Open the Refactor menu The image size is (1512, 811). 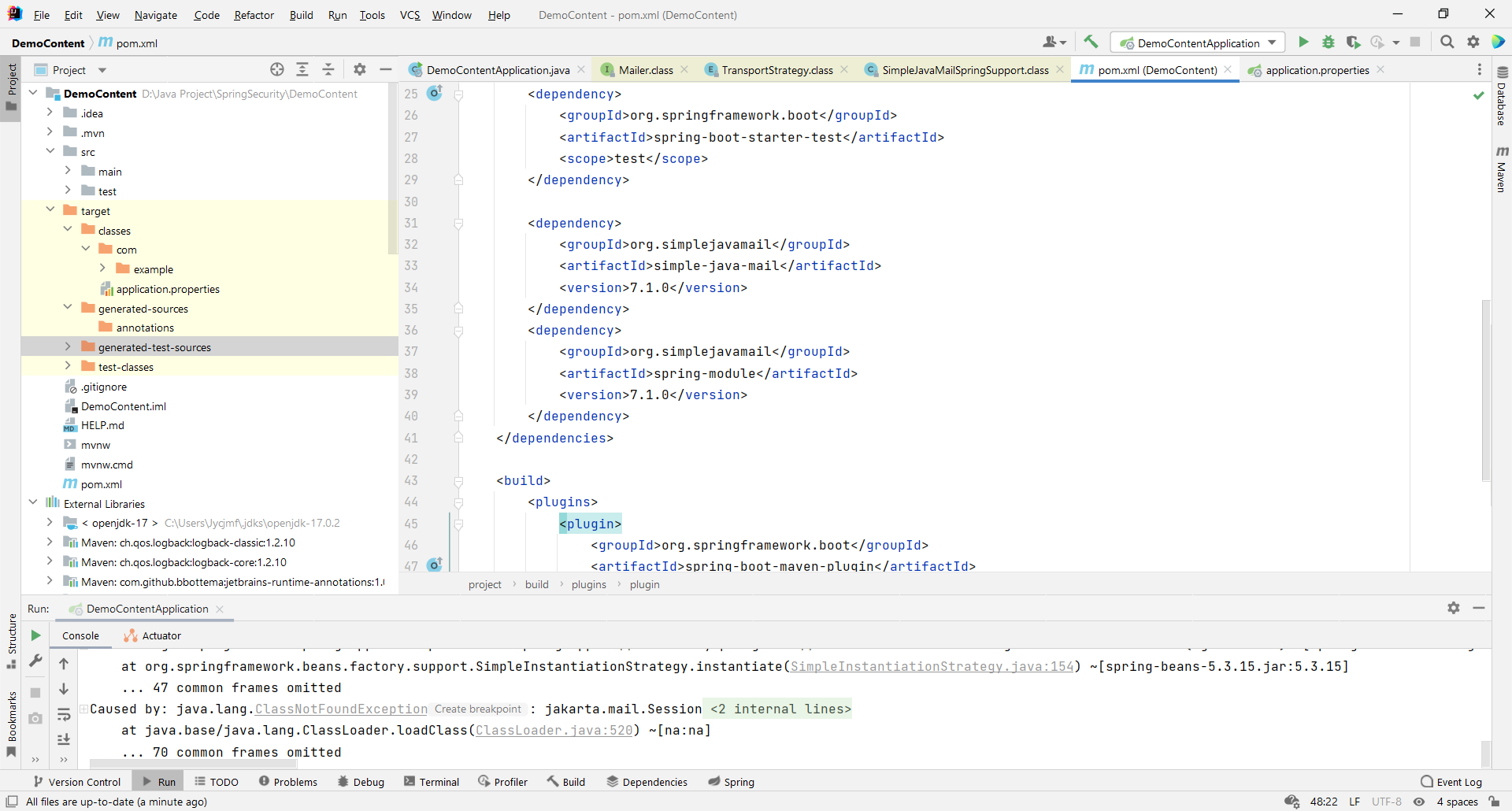click(254, 15)
